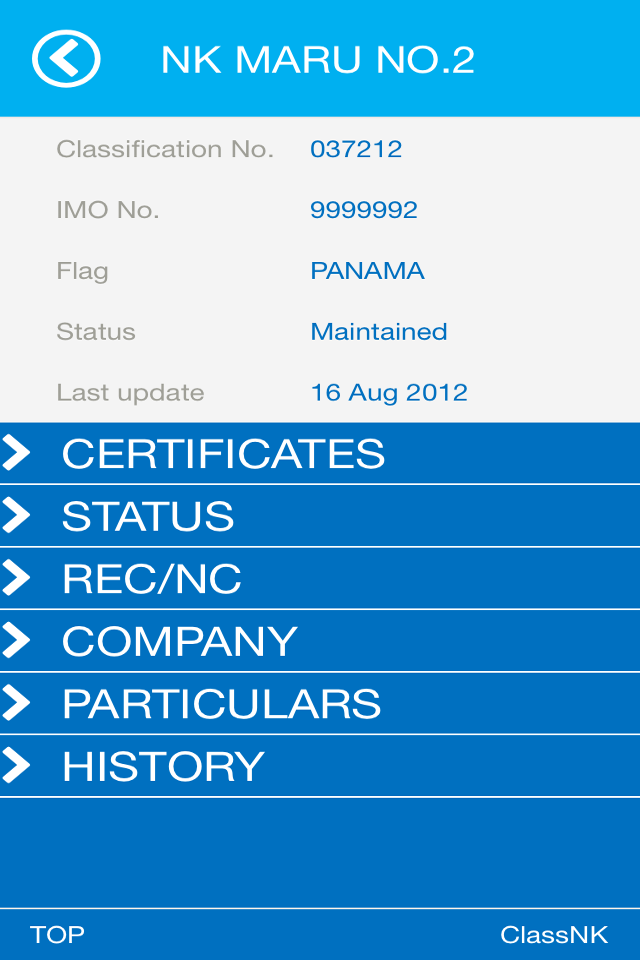
Task: Click the chevron beside PARTICULARS
Action: [x=16, y=703]
